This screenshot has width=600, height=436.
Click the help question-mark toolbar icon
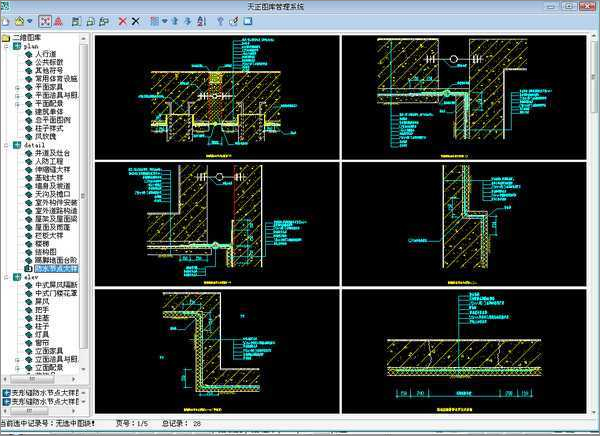click(x=220, y=21)
